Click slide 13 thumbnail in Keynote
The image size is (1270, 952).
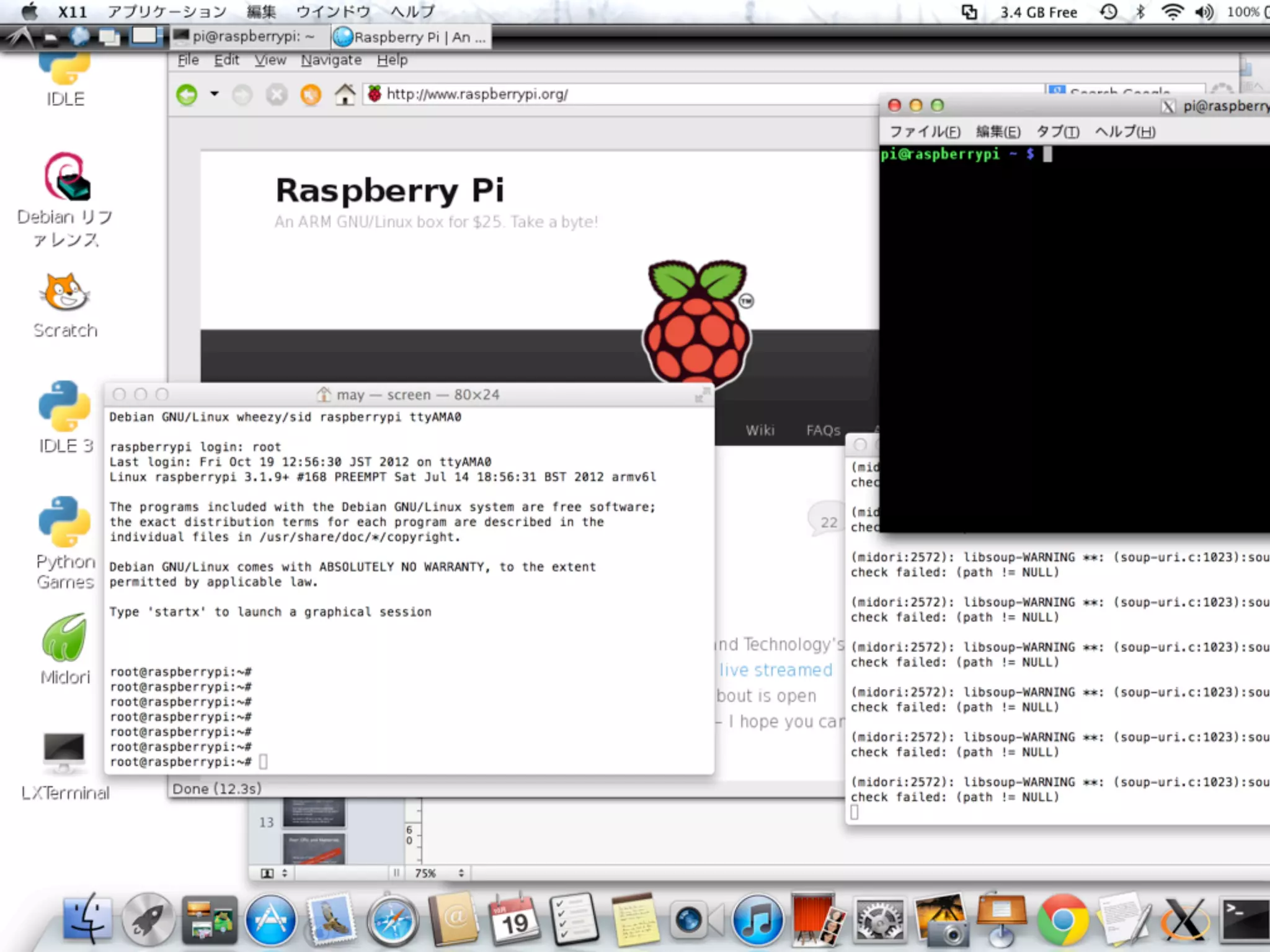click(314, 813)
